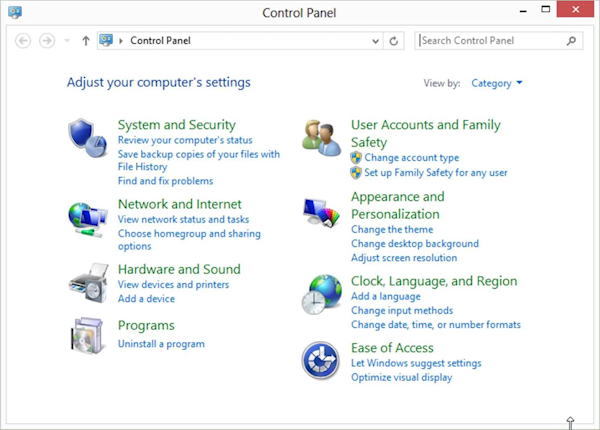This screenshot has height=430, width=600.
Task: Open the System and Security heading
Action: [176, 125]
